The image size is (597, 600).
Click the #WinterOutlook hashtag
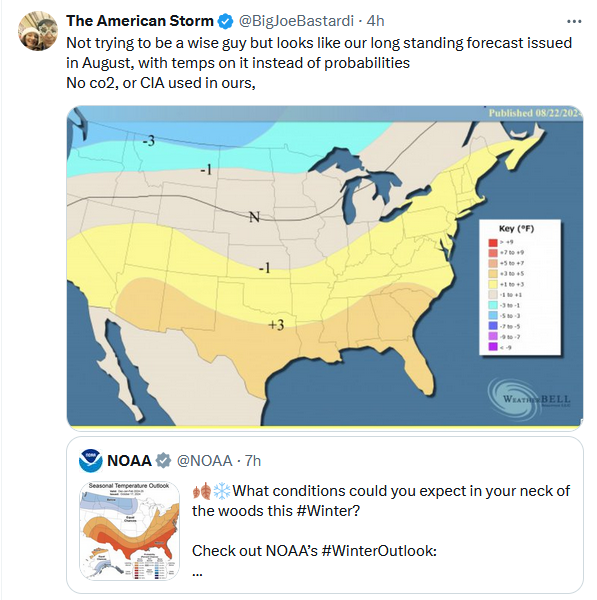pyautogui.click(x=379, y=551)
